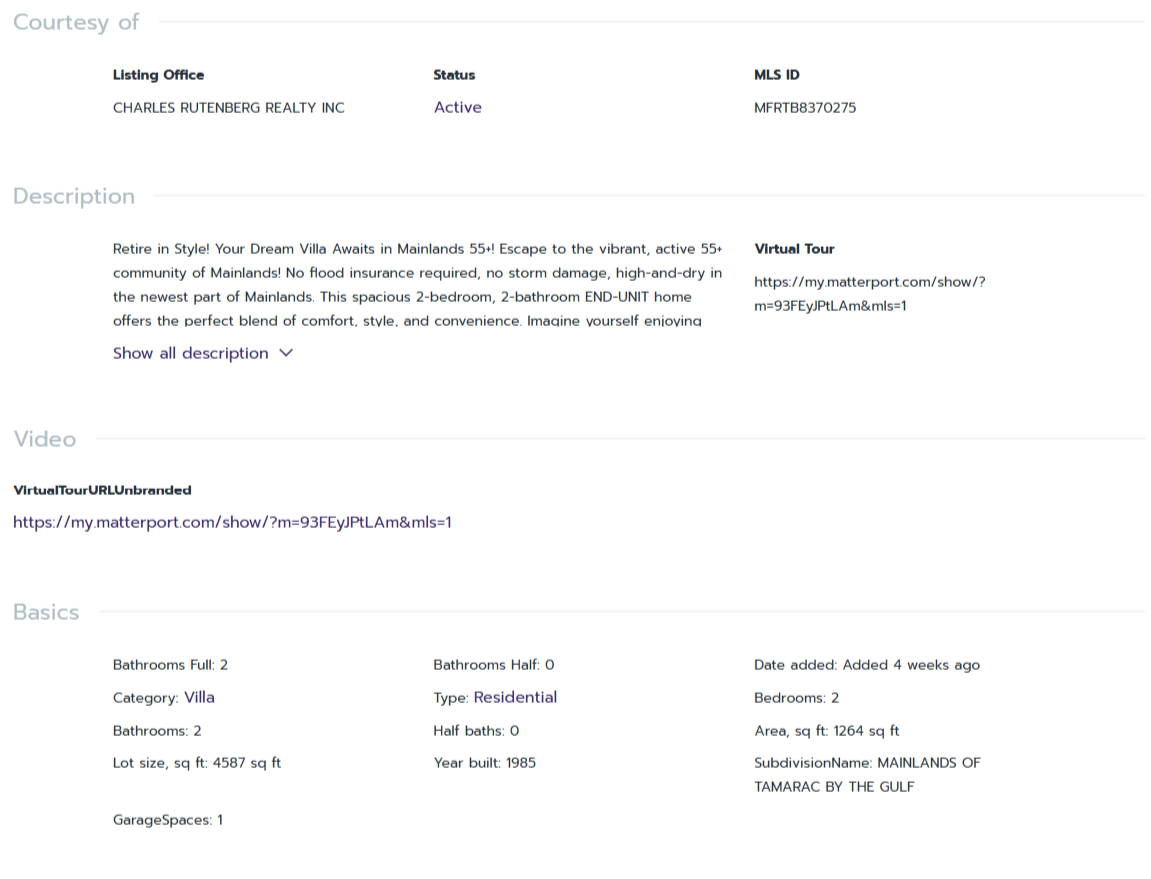1151x879 pixels.
Task: Click the Description section heading
Action: (74, 196)
